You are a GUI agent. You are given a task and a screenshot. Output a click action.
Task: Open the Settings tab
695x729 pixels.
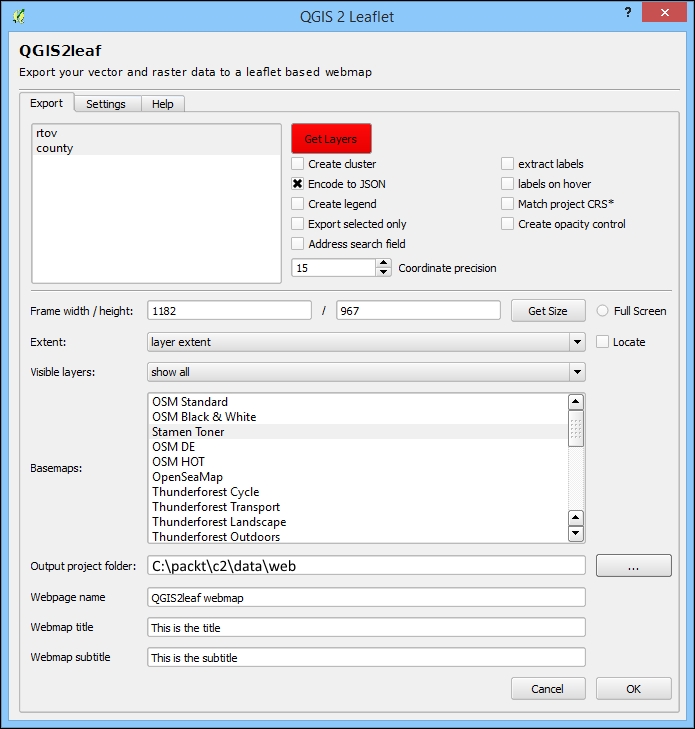106,104
